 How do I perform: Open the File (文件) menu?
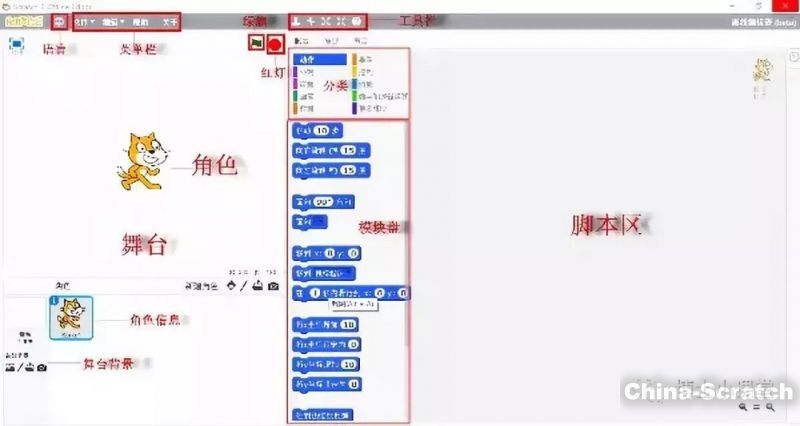coord(85,21)
